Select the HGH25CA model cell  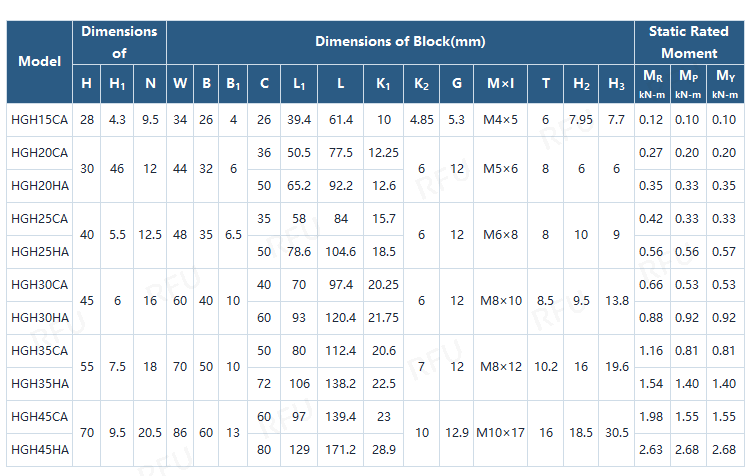click(40, 218)
